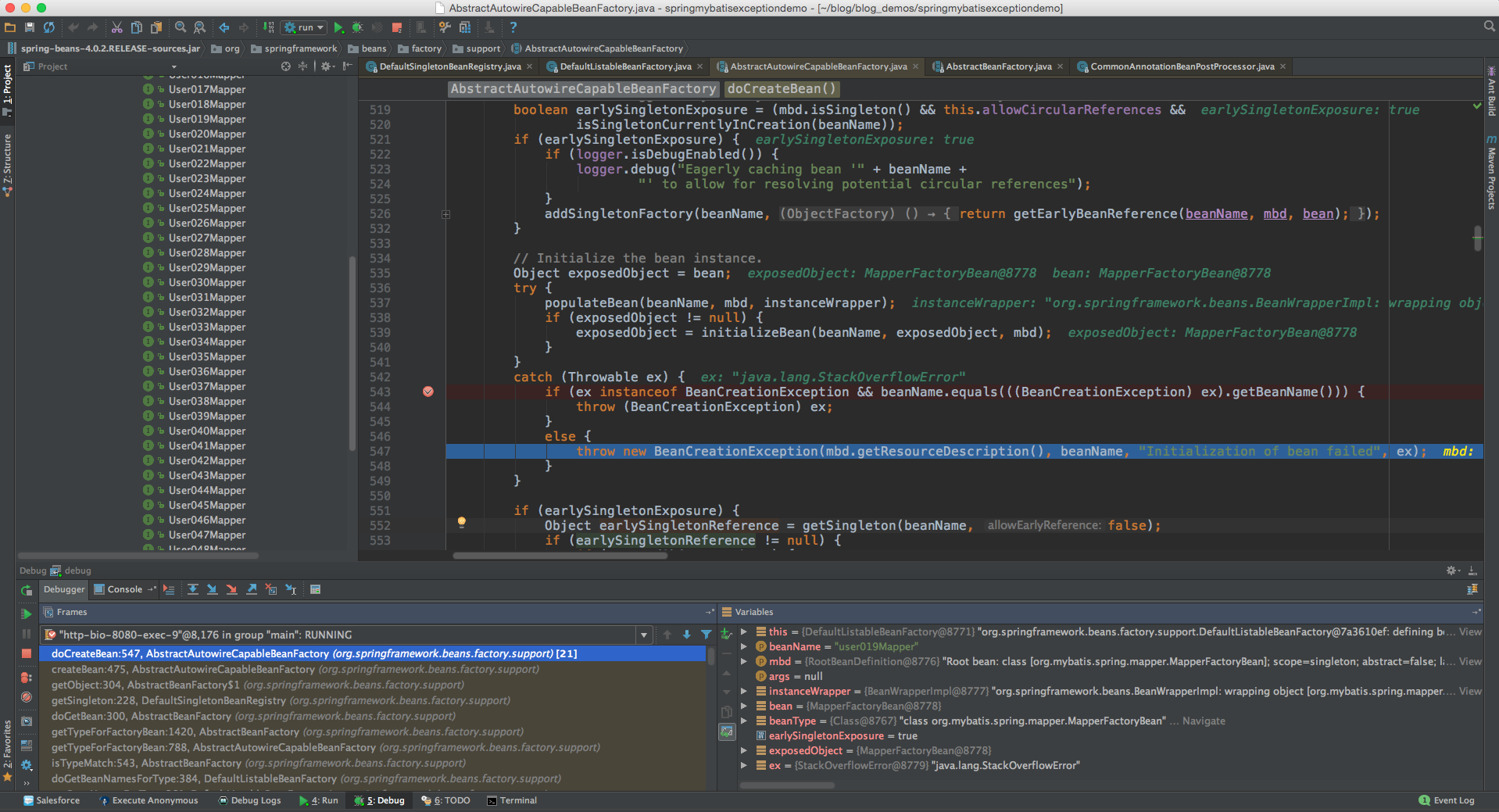The image size is (1499, 812).
Task: Select the createBean:475 stack frame
Action: (x=183, y=669)
